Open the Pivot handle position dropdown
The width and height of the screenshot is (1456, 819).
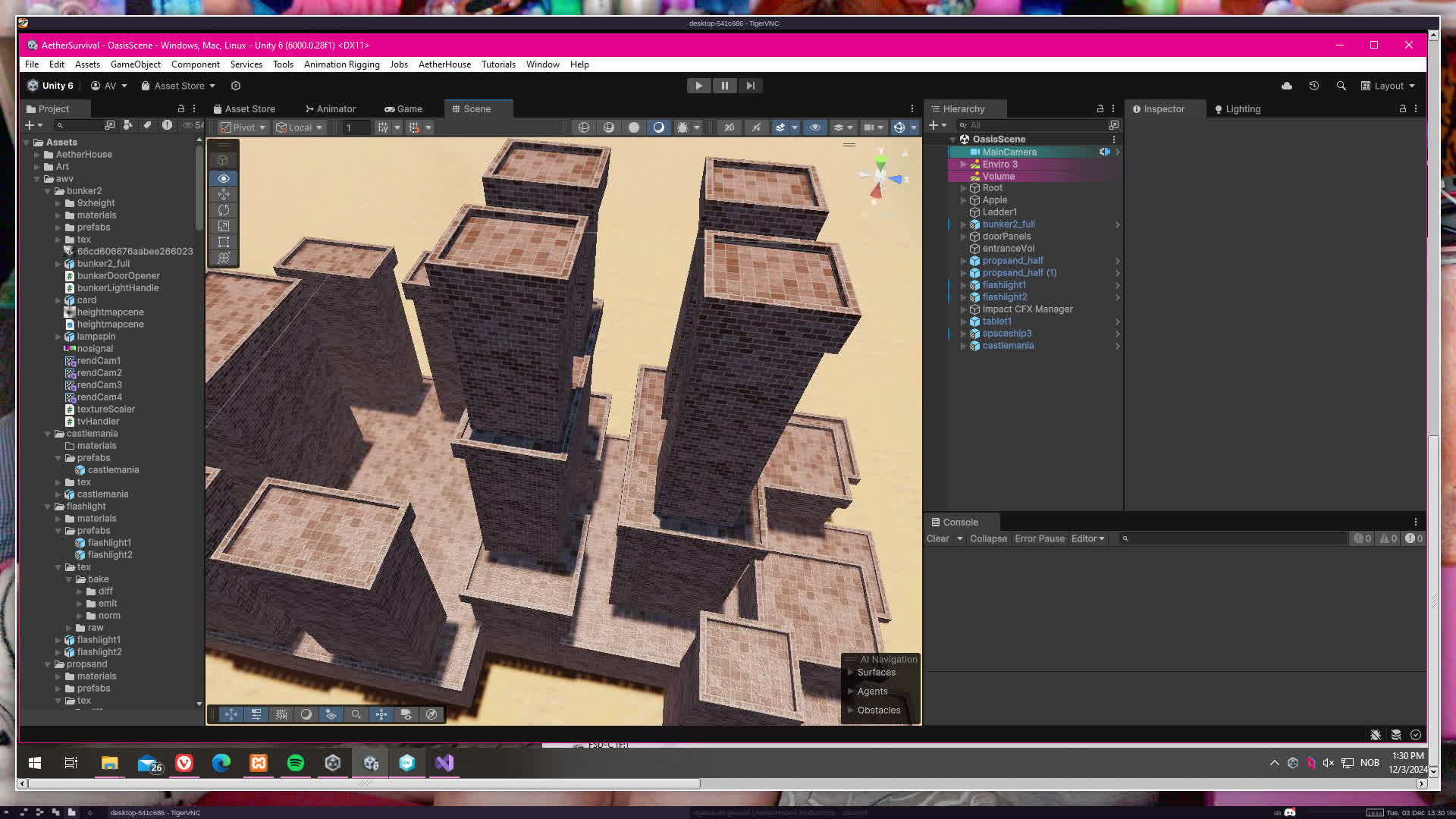tap(243, 127)
